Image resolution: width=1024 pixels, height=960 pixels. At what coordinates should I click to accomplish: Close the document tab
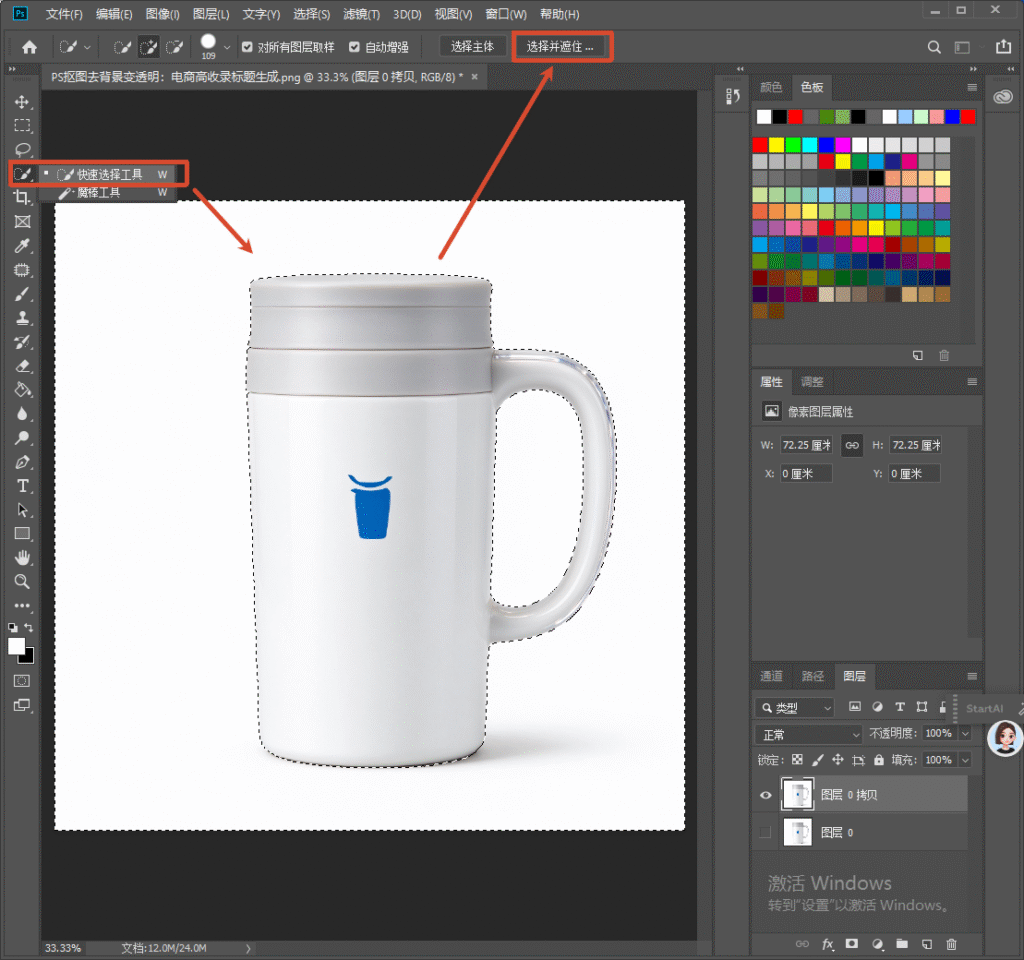[475, 77]
